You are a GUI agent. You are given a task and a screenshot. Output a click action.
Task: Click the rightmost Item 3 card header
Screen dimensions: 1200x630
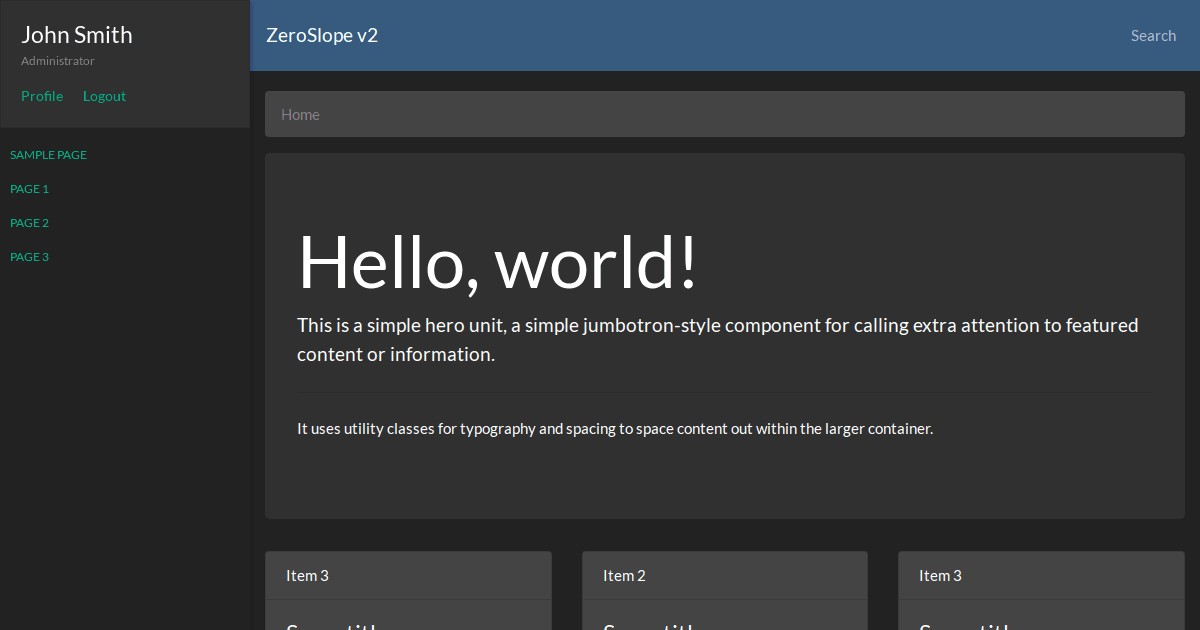(937, 576)
